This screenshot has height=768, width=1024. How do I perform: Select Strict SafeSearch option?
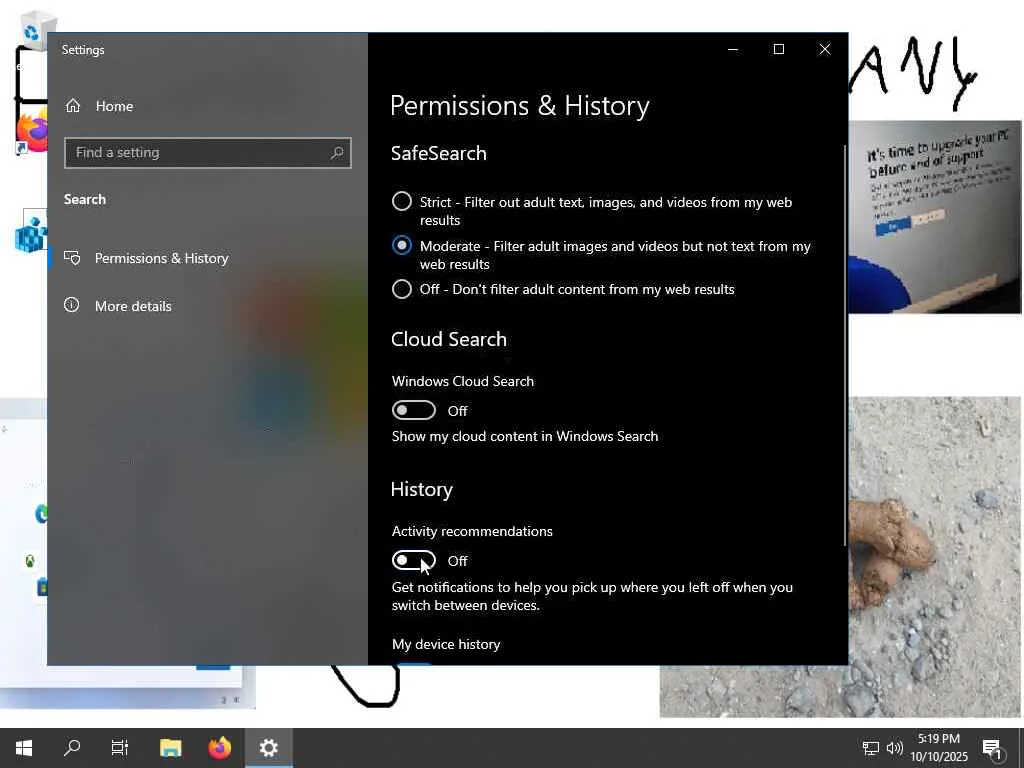coord(402,201)
